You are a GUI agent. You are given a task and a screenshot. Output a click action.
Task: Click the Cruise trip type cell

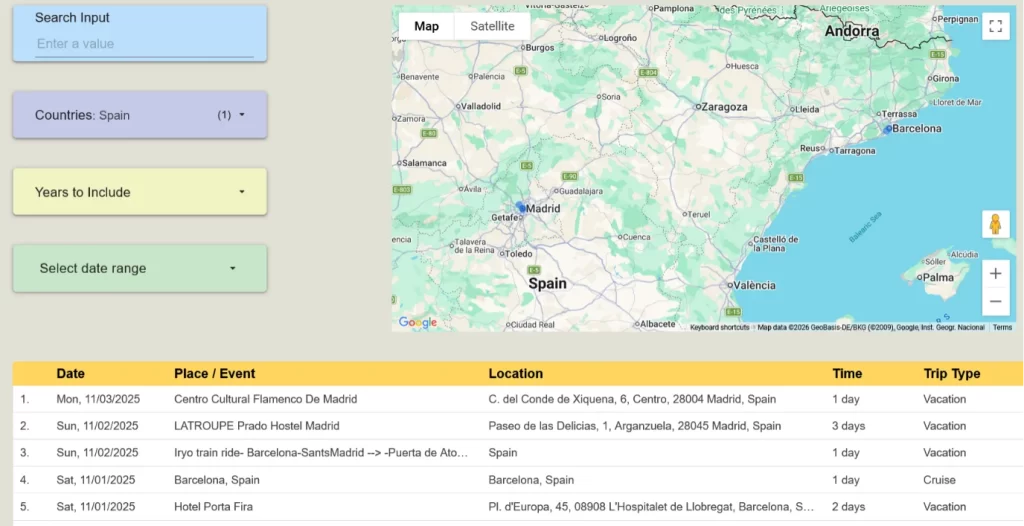point(939,480)
